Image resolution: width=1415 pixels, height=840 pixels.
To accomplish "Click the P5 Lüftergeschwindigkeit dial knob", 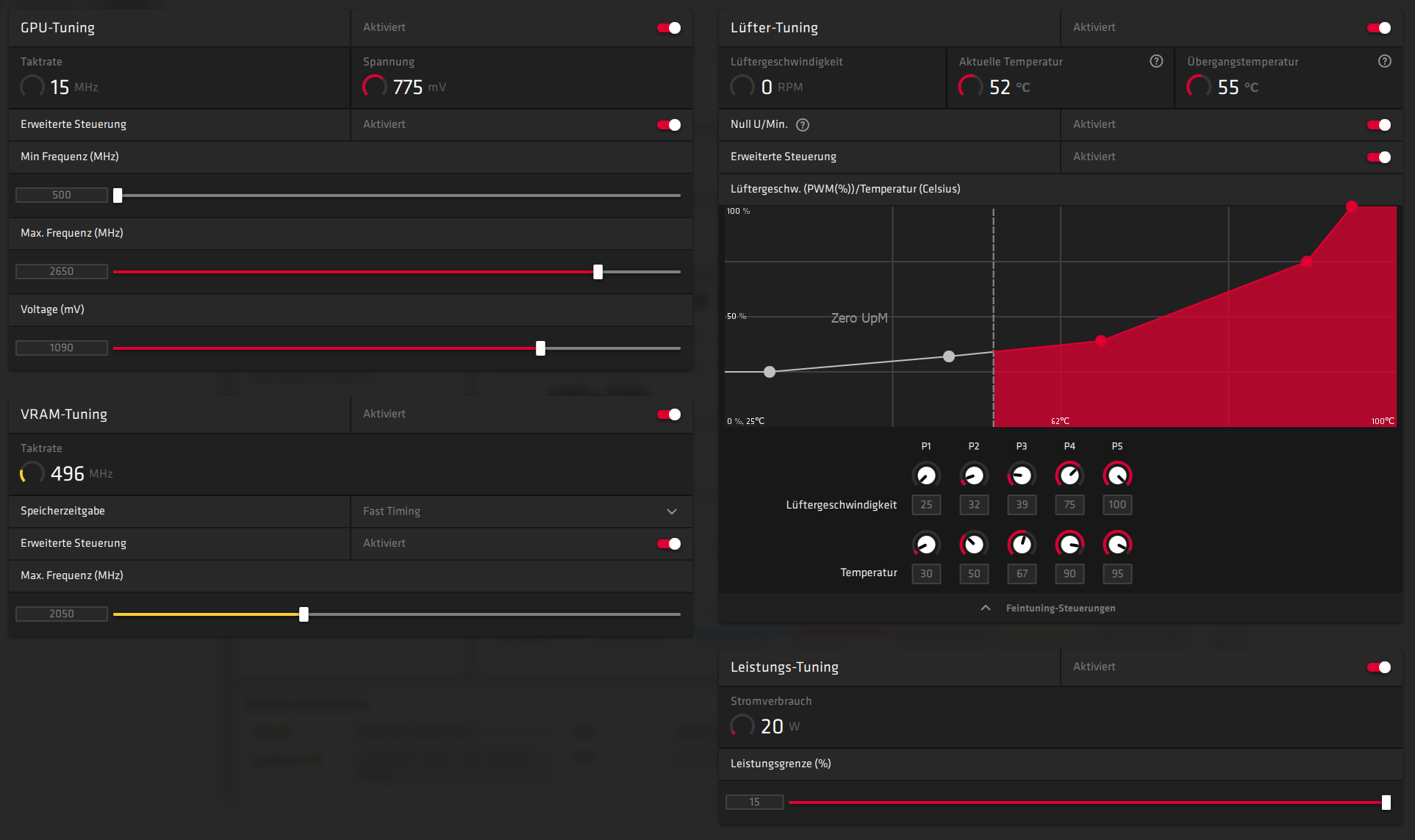I will (1117, 475).
